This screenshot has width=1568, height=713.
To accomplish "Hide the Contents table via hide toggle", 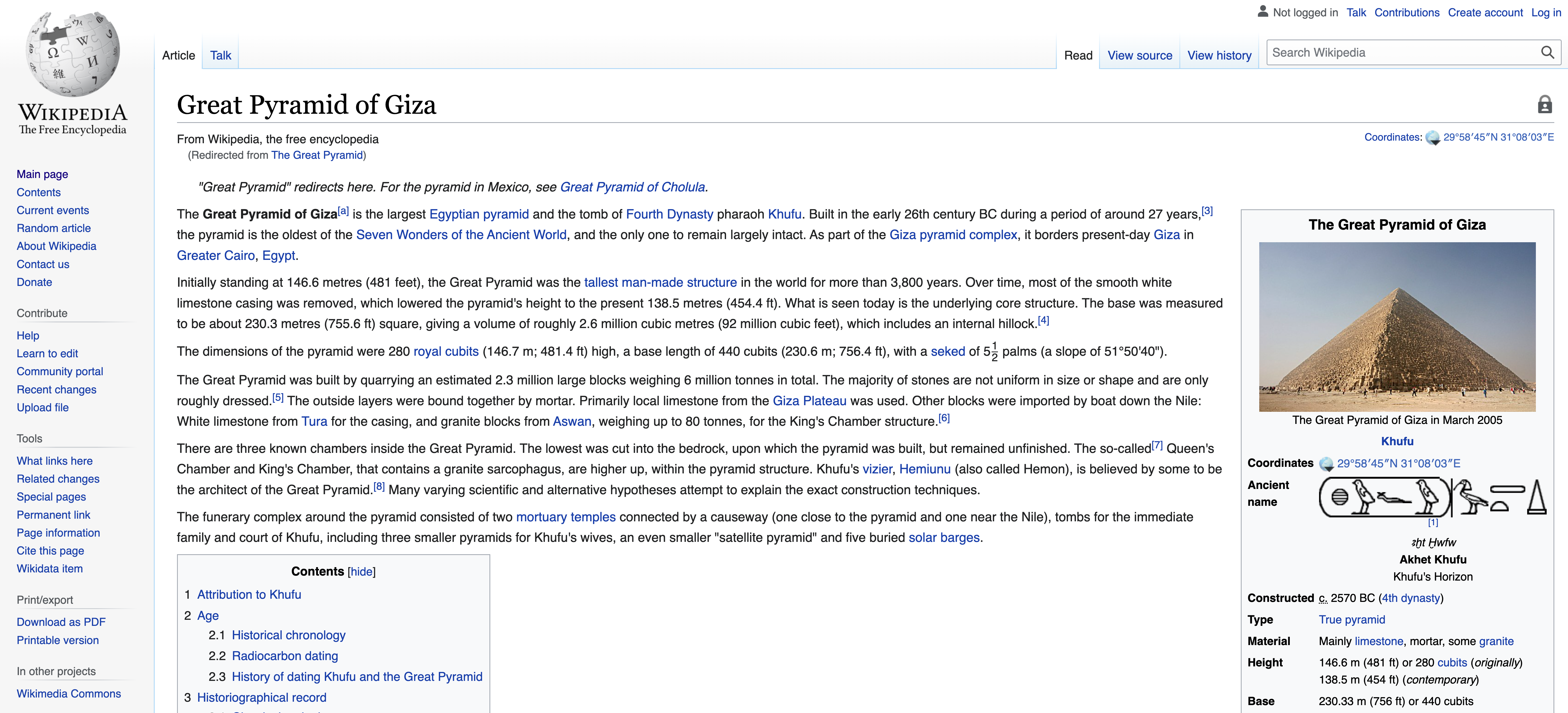I will (x=361, y=572).
